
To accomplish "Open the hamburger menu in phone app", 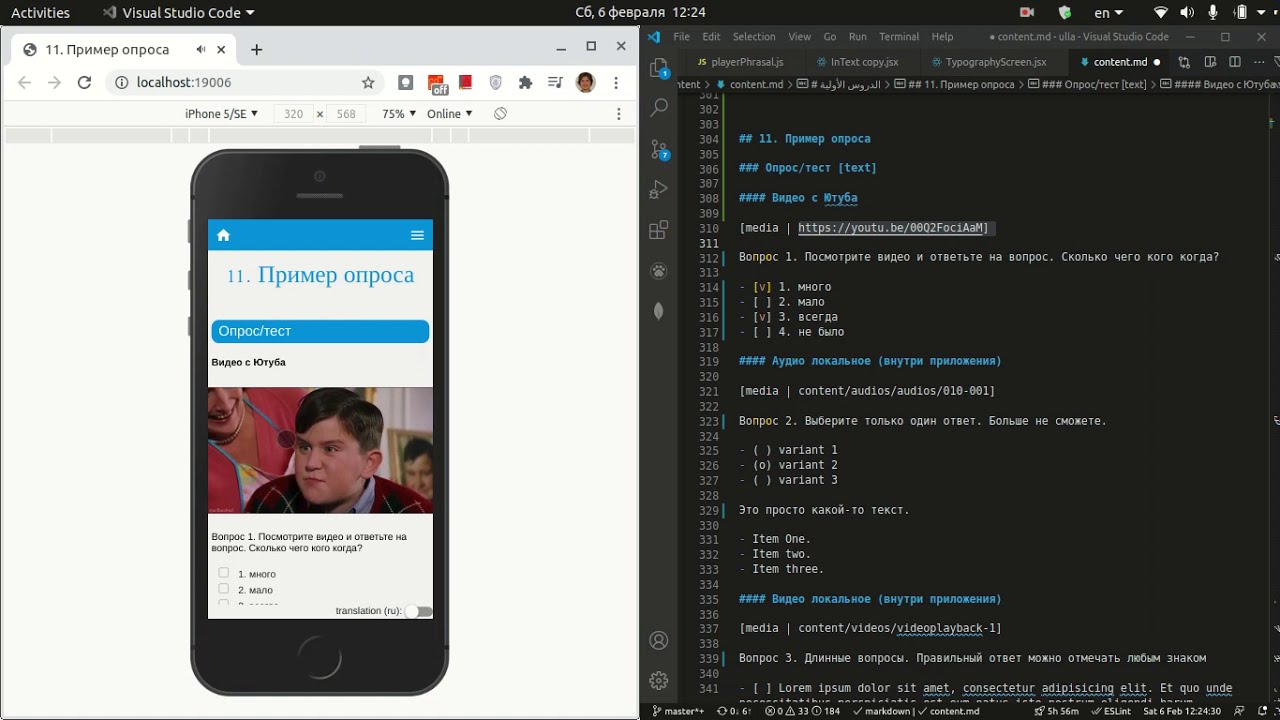I will (417, 235).
